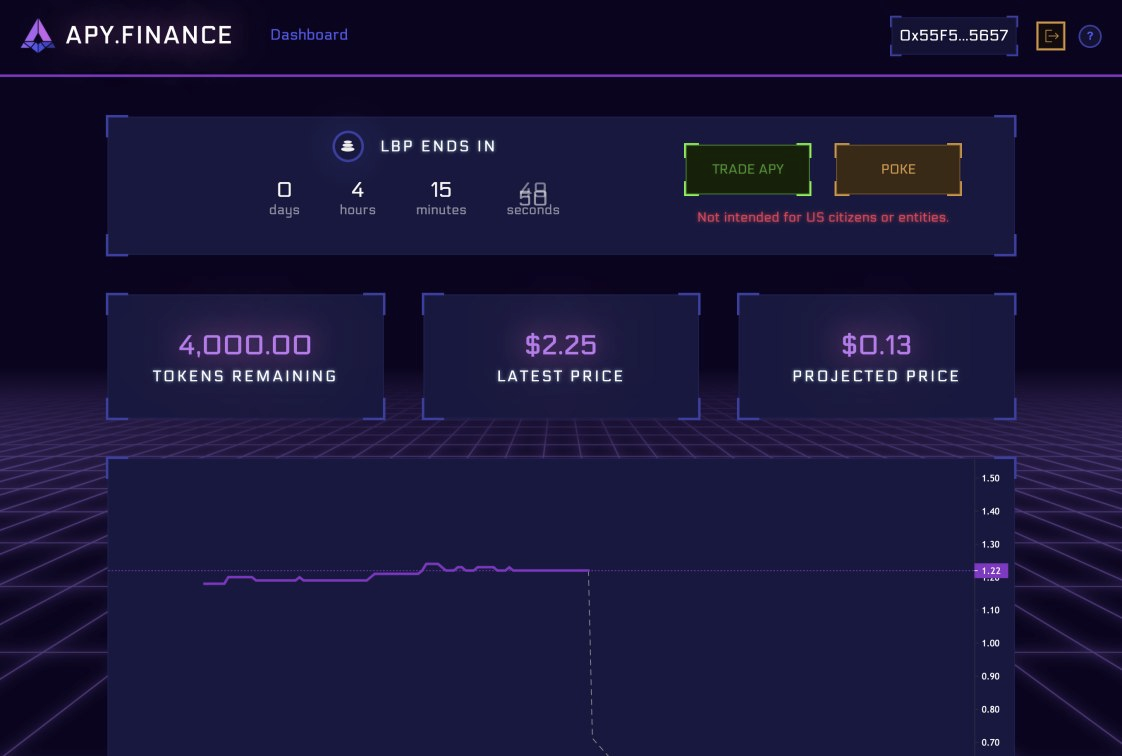Screen dimensions: 1122x756
Task: Click the 4 hours countdown value
Action: [357, 189]
